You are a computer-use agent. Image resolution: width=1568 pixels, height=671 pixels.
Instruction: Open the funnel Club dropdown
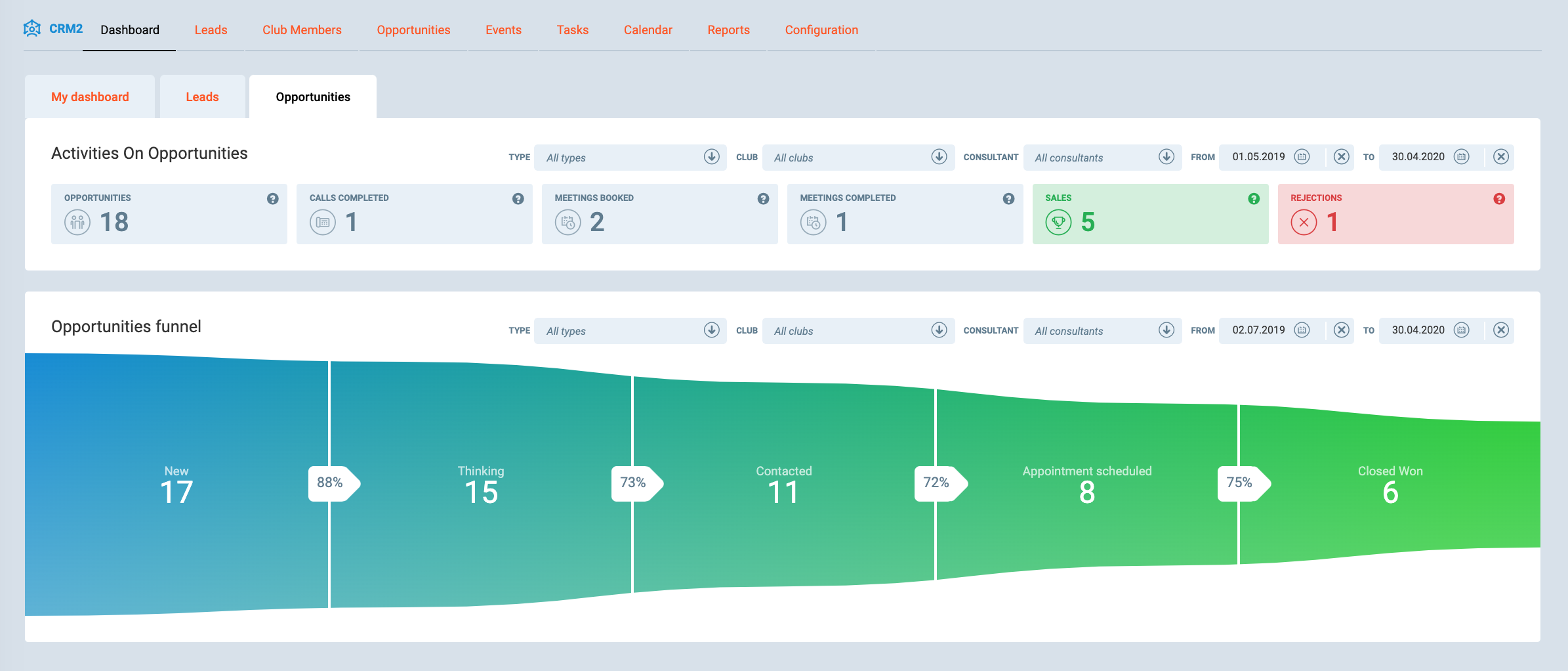(939, 330)
